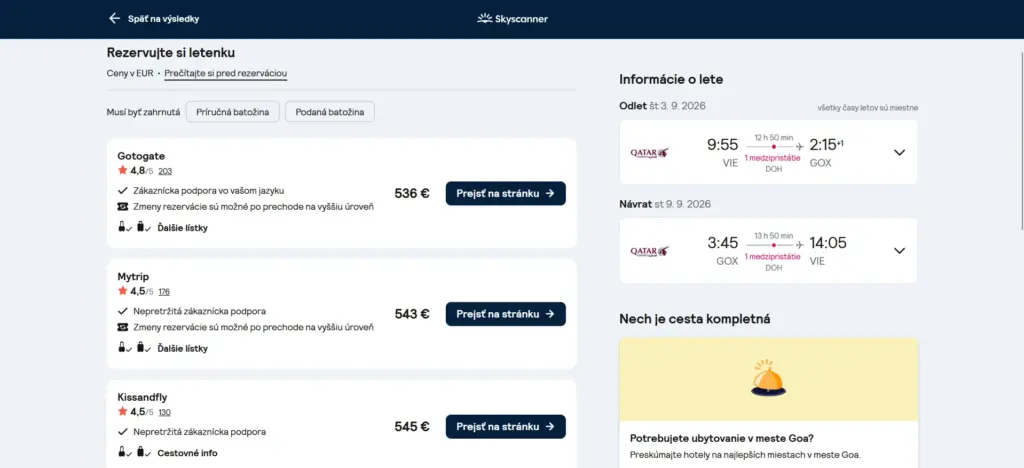Go to Kissandfly site for 545 €
The height and width of the screenshot is (468, 1024).
tap(505, 427)
